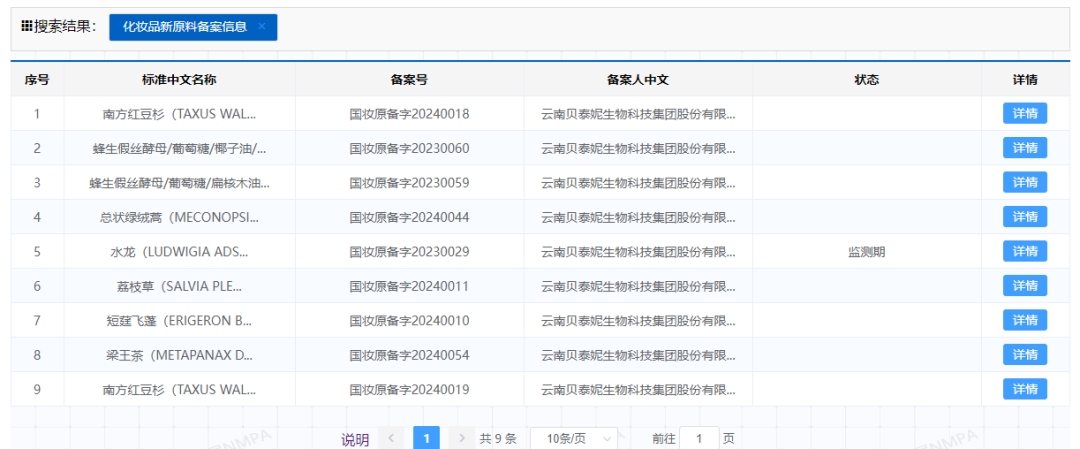Go to previous page arrow
Image resolution: width=1080 pixels, height=449 pixels.
392,438
